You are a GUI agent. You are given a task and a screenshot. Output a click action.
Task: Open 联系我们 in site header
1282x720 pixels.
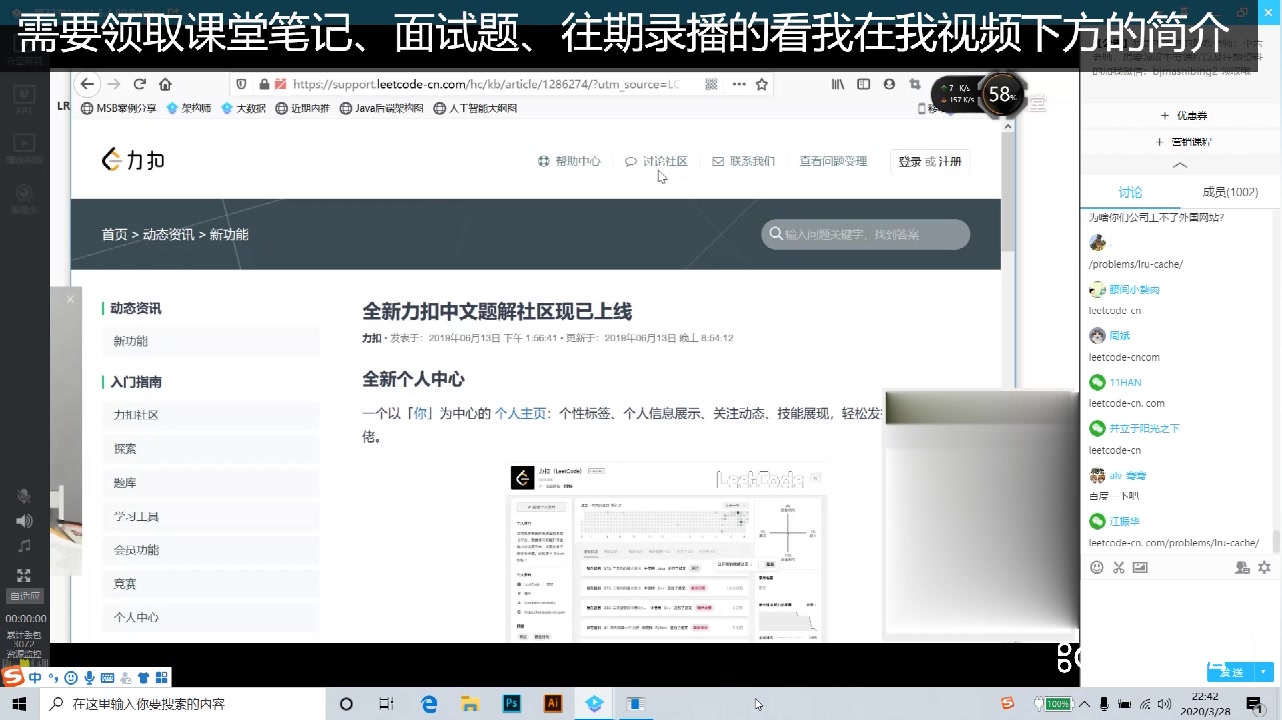[743, 161]
